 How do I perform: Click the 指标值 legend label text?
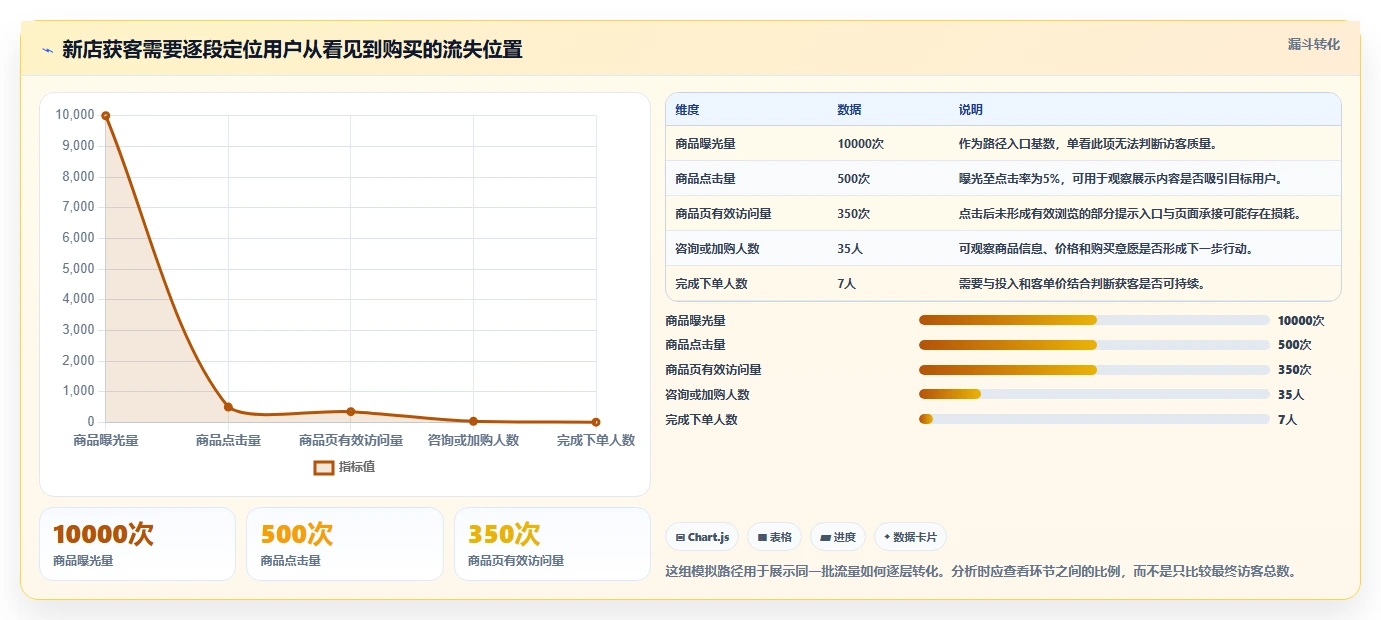pyautogui.click(x=357, y=467)
